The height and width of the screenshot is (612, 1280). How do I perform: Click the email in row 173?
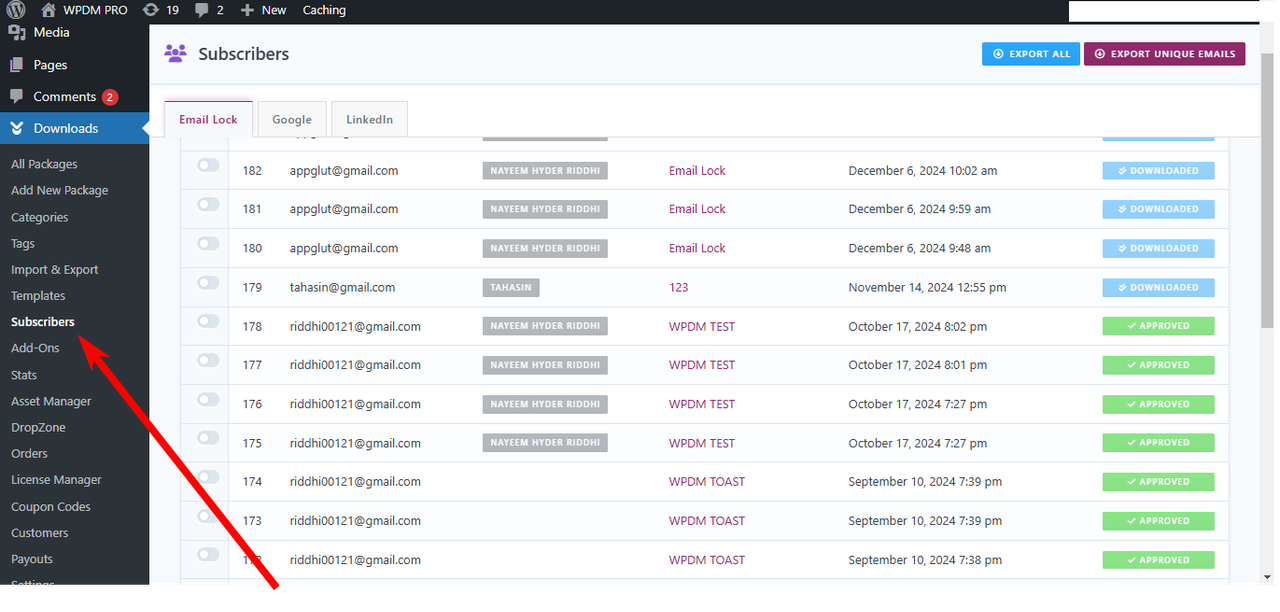355,521
